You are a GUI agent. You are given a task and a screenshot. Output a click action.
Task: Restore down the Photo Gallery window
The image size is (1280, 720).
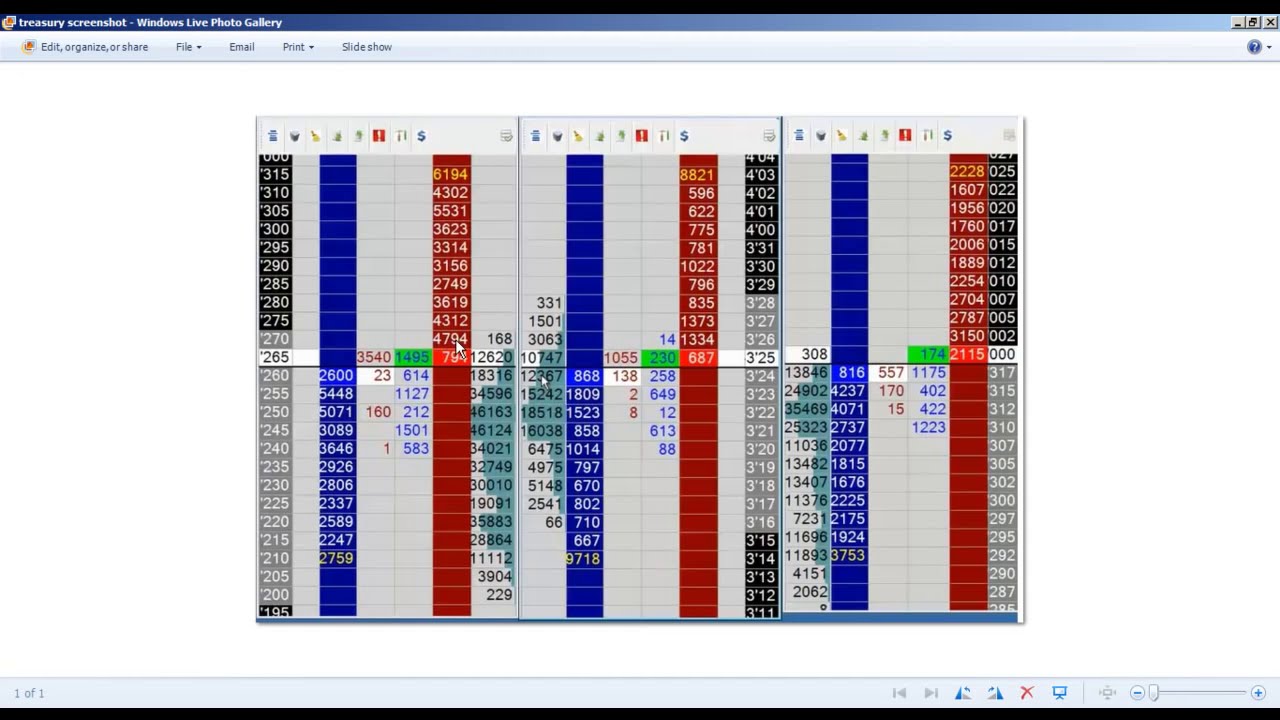point(1252,22)
